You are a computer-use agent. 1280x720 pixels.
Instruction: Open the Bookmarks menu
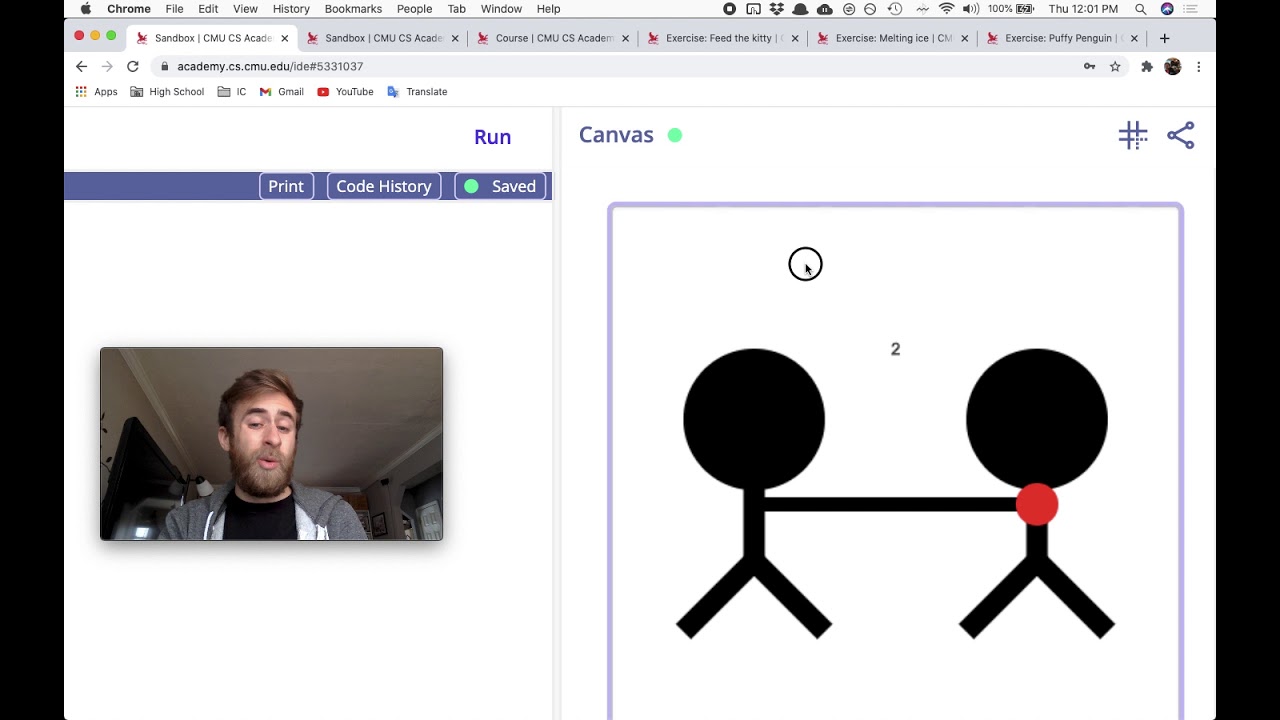353,9
